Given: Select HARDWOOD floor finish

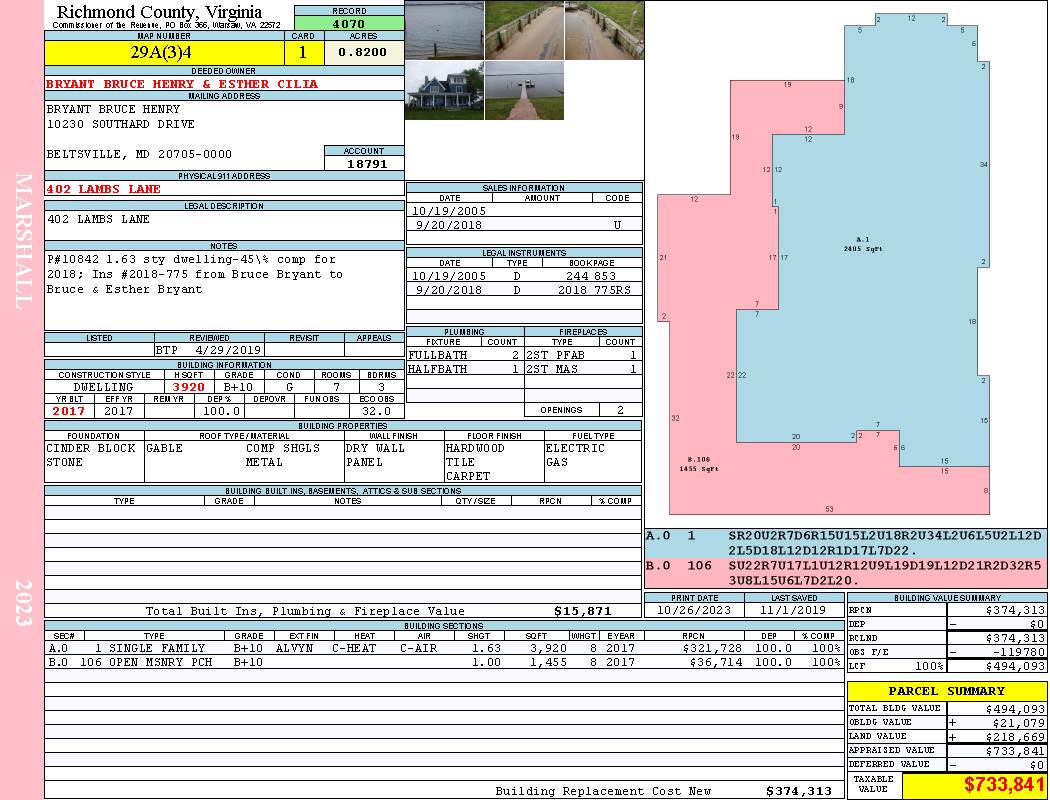Looking at the screenshot, I should click(475, 448).
